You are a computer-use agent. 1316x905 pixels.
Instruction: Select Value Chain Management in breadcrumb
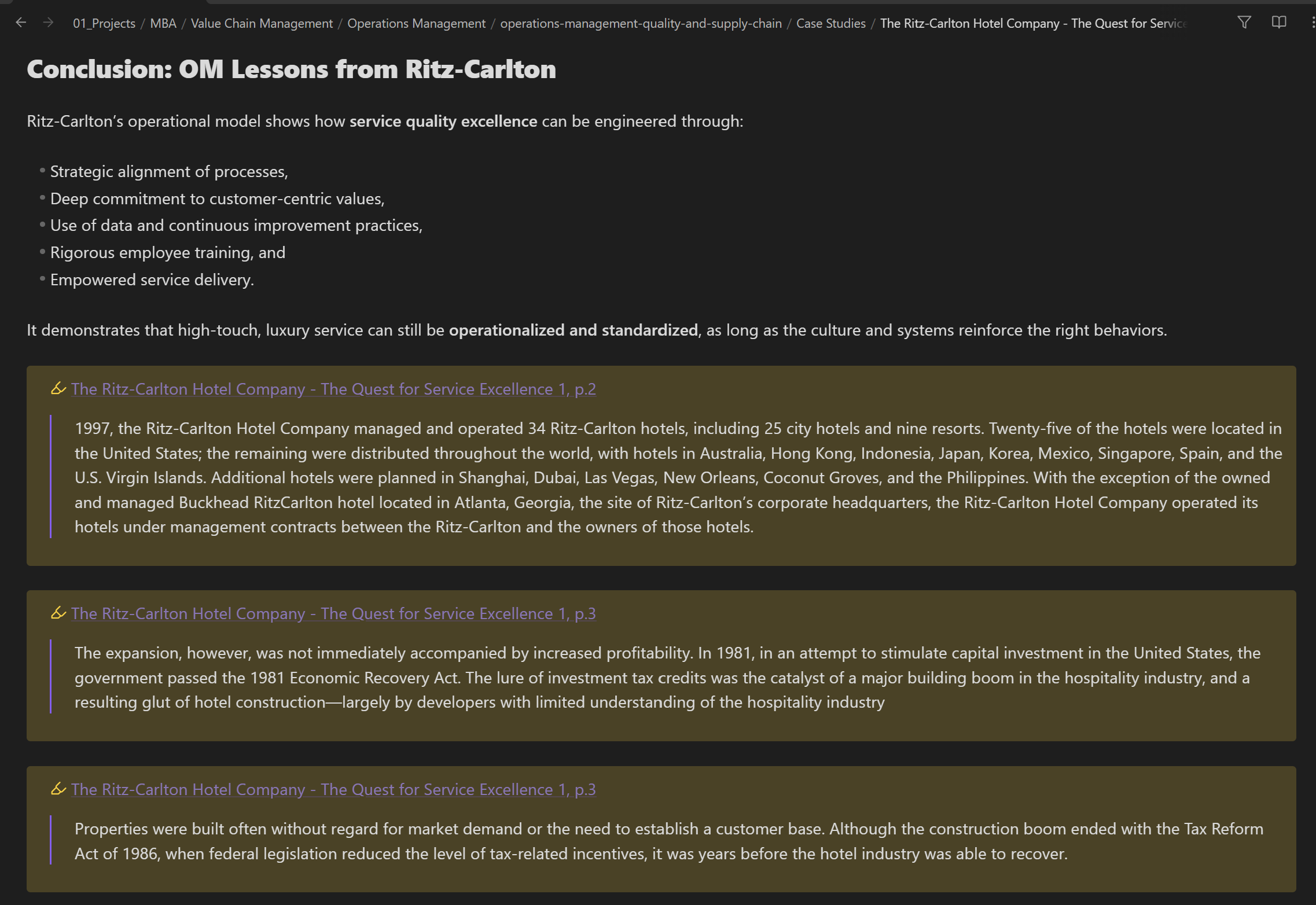pyautogui.click(x=262, y=23)
